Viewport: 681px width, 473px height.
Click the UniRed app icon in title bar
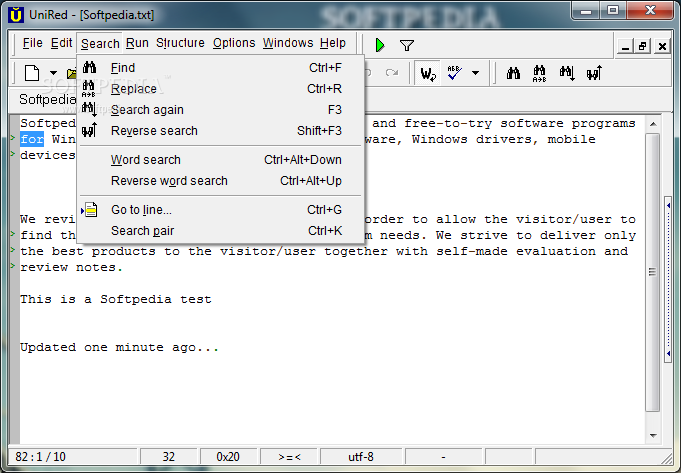click(x=16, y=15)
